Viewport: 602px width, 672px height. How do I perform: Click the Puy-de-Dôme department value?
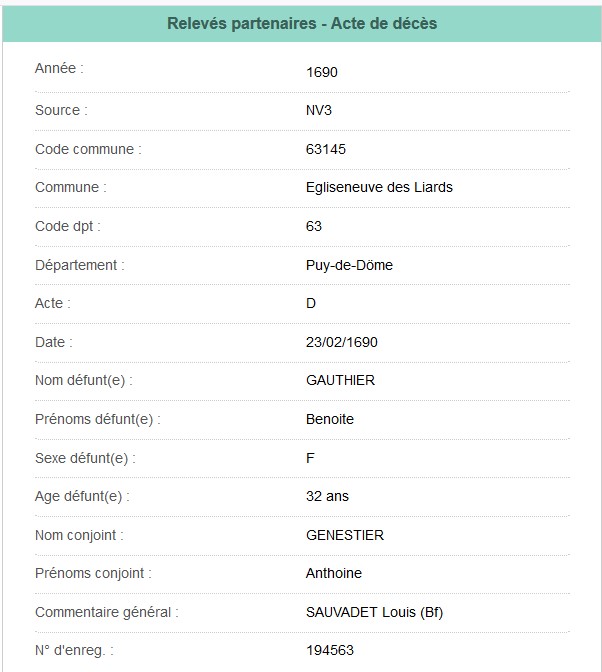(347, 266)
